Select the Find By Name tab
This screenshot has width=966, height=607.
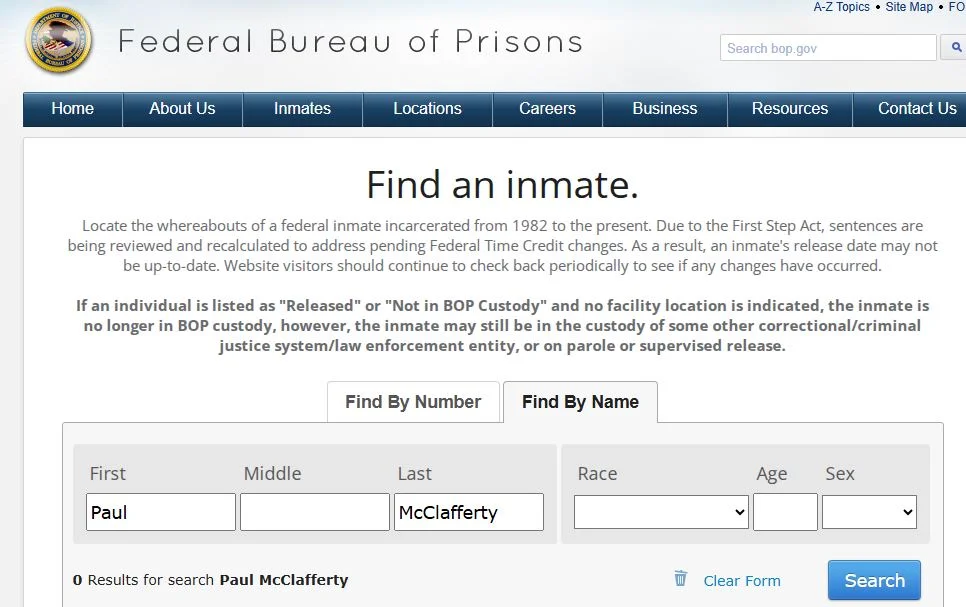coord(580,402)
